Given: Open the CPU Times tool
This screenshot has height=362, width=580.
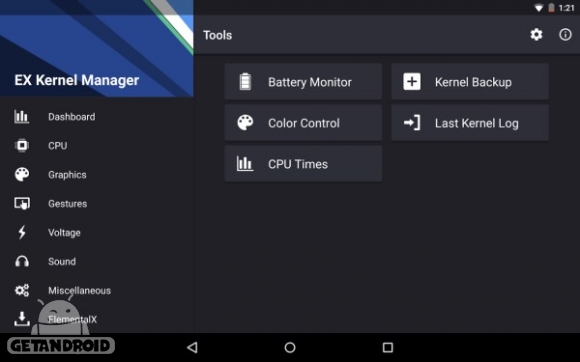Looking at the screenshot, I should [303, 163].
